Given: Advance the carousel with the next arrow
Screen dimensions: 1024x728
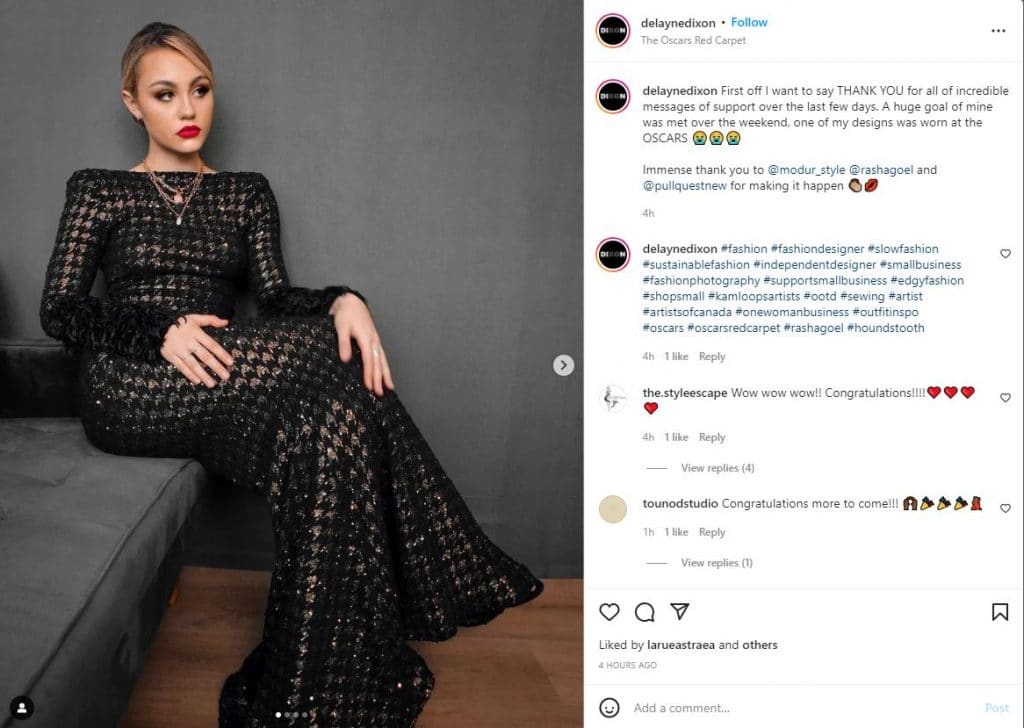Looking at the screenshot, I should click(x=562, y=365).
